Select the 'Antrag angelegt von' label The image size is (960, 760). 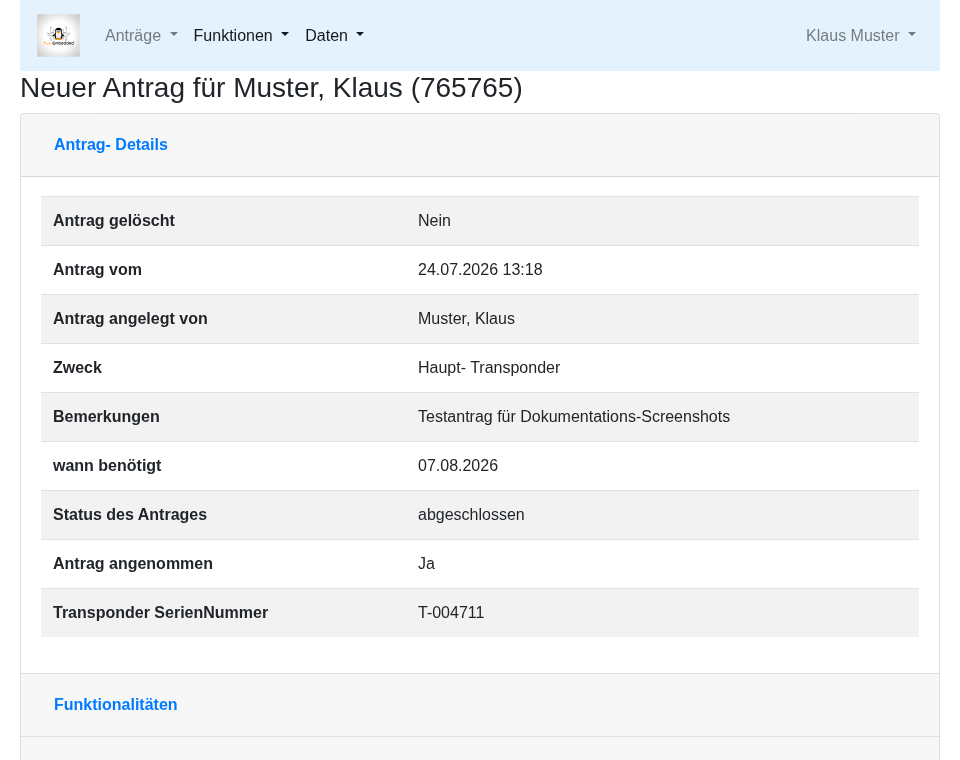130,318
